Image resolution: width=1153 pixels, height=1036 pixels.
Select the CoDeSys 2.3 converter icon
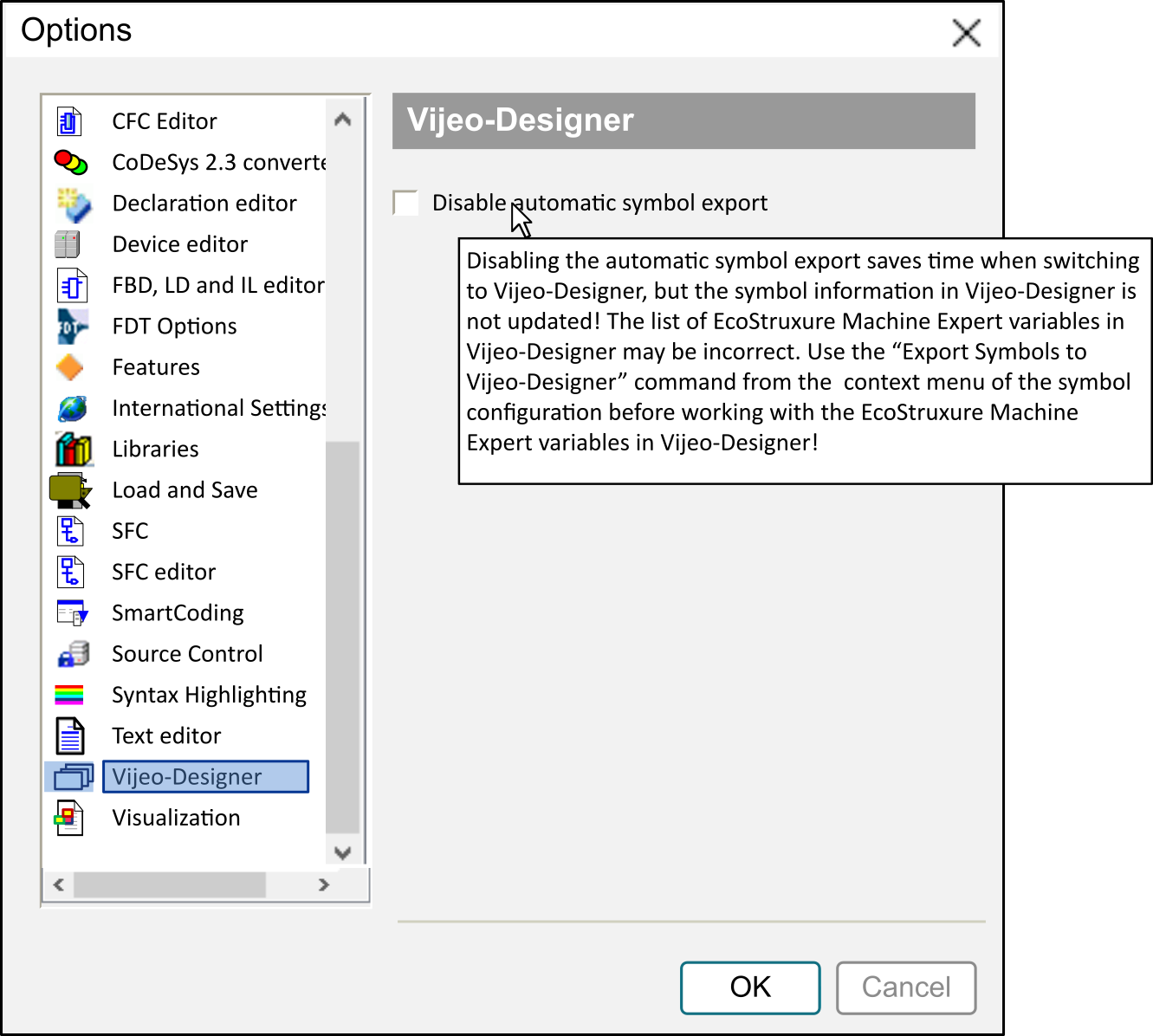click(70, 162)
